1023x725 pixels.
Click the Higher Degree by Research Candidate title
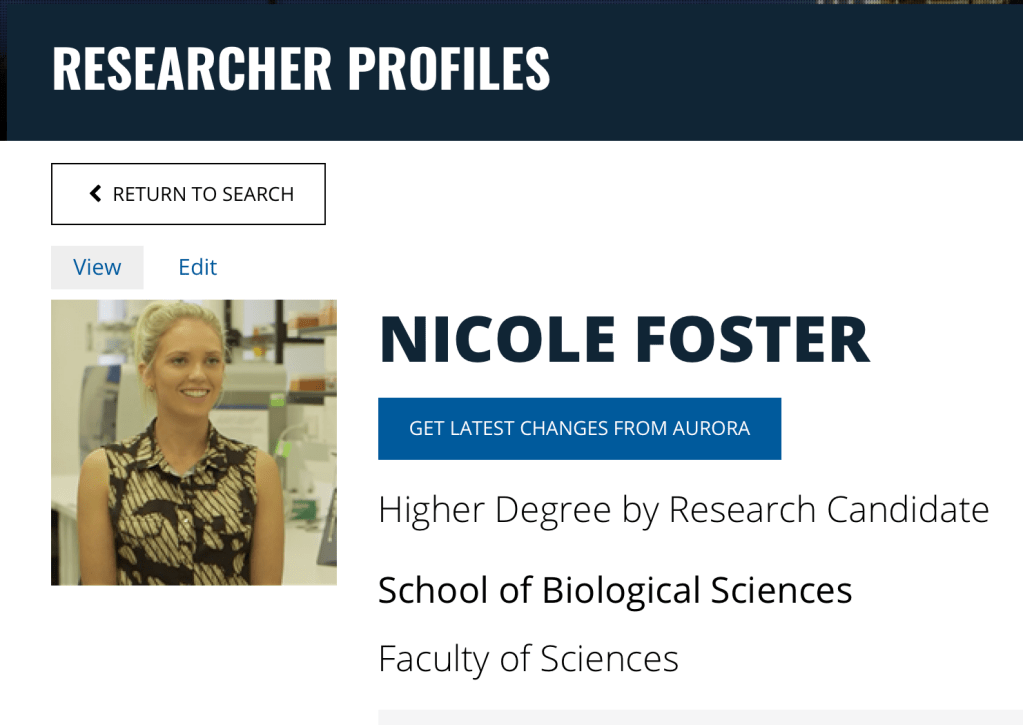(x=683, y=510)
